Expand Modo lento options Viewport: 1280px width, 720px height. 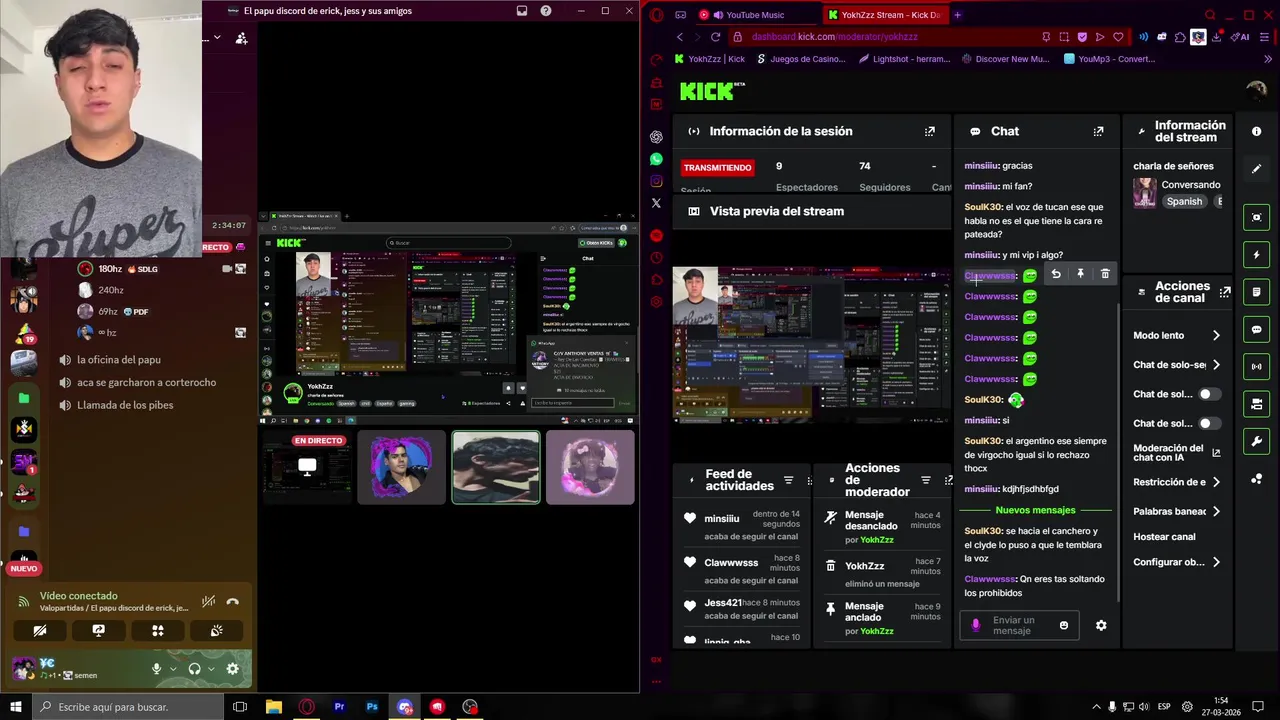1216,336
